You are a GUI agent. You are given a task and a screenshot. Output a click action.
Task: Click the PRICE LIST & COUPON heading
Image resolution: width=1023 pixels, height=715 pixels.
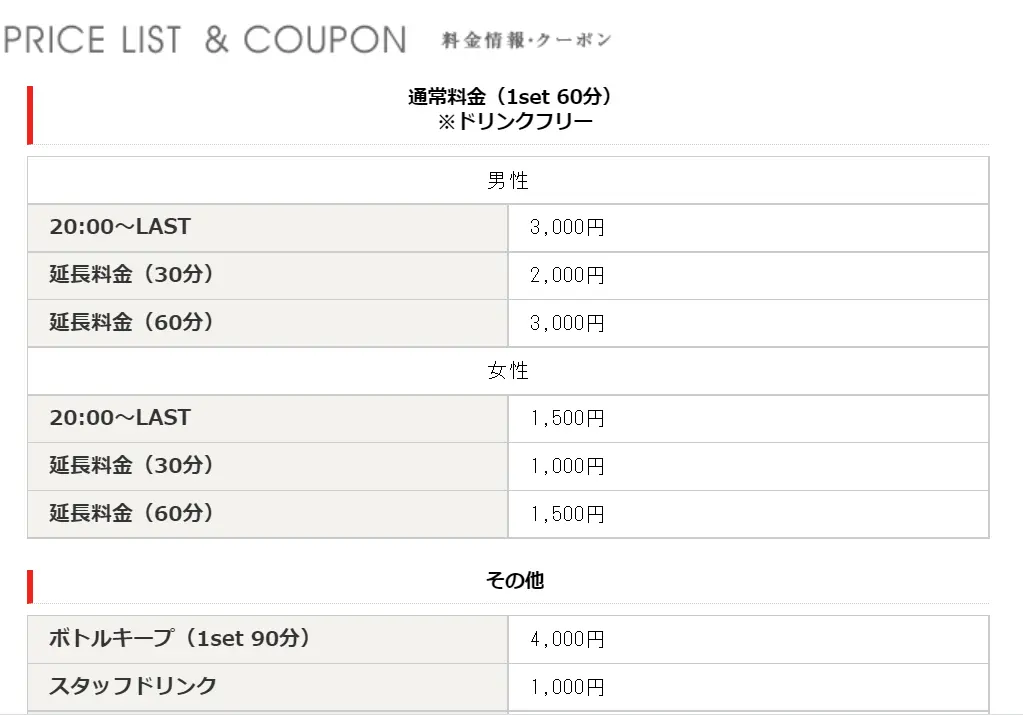(x=205, y=40)
